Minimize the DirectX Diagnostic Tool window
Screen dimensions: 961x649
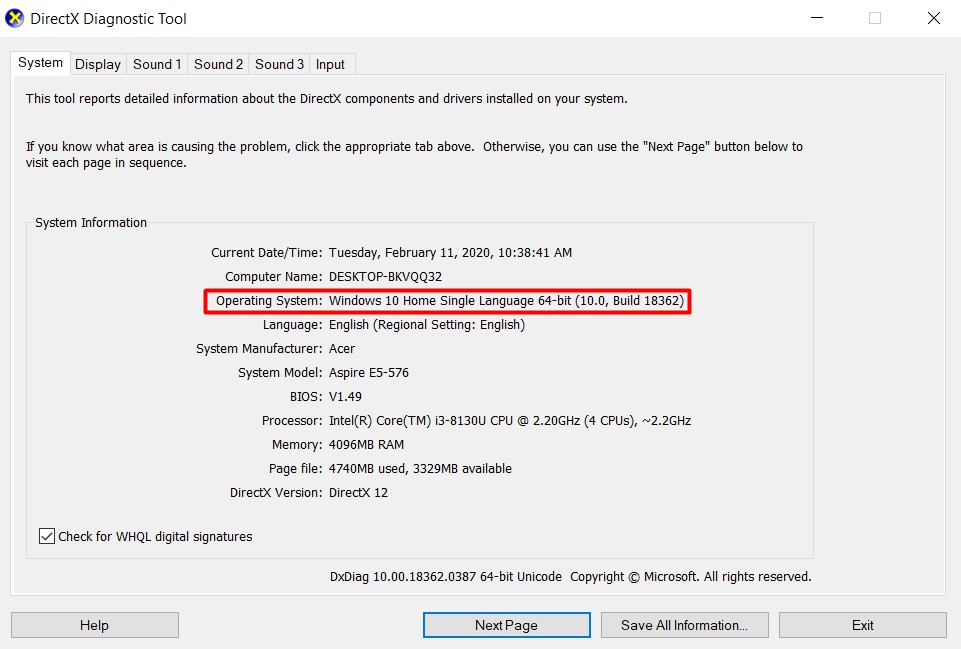point(817,18)
